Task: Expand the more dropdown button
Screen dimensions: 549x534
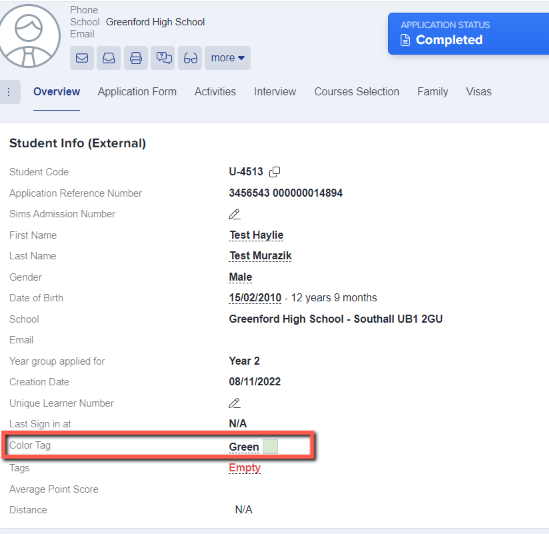Action: click(228, 58)
